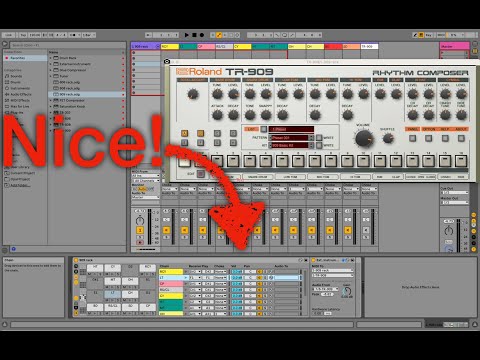Image resolution: width=480 pixels, height=360 pixels.
Task: Toggle the browser show/hide arrow icon
Action: [x=5, y=44]
